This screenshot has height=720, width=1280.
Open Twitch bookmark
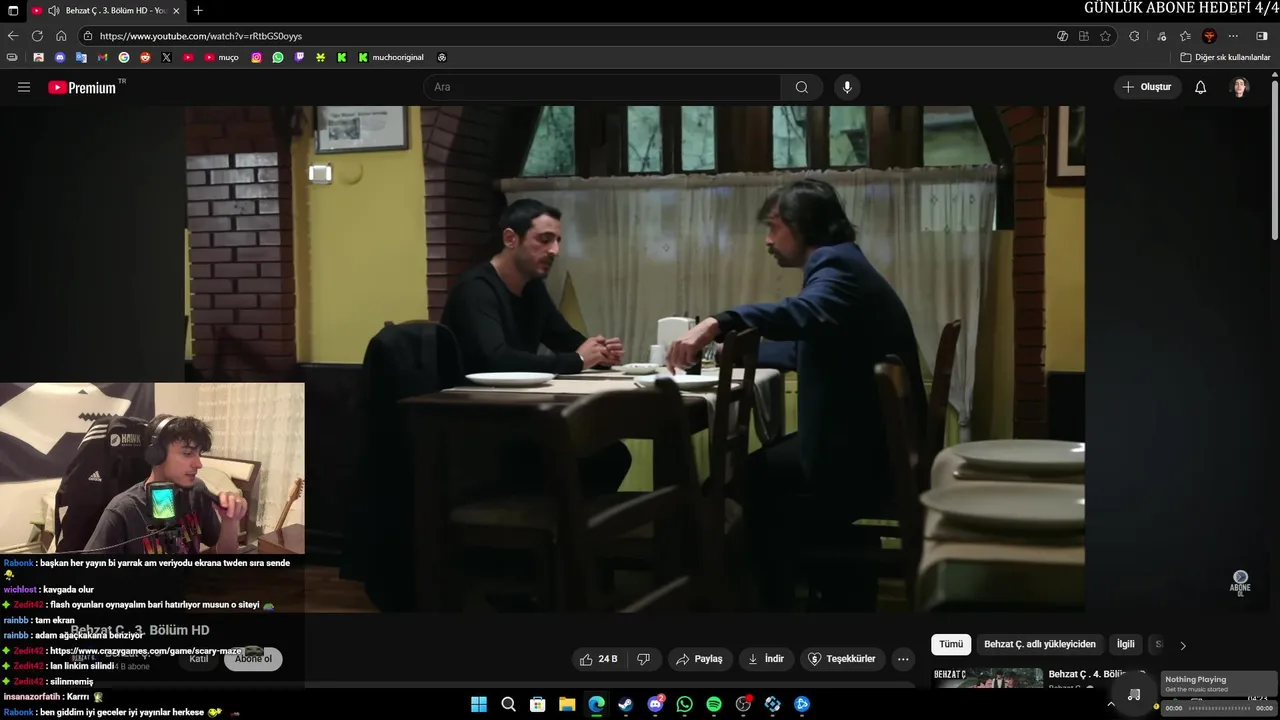pyautogui.click(x=299, y=57)
